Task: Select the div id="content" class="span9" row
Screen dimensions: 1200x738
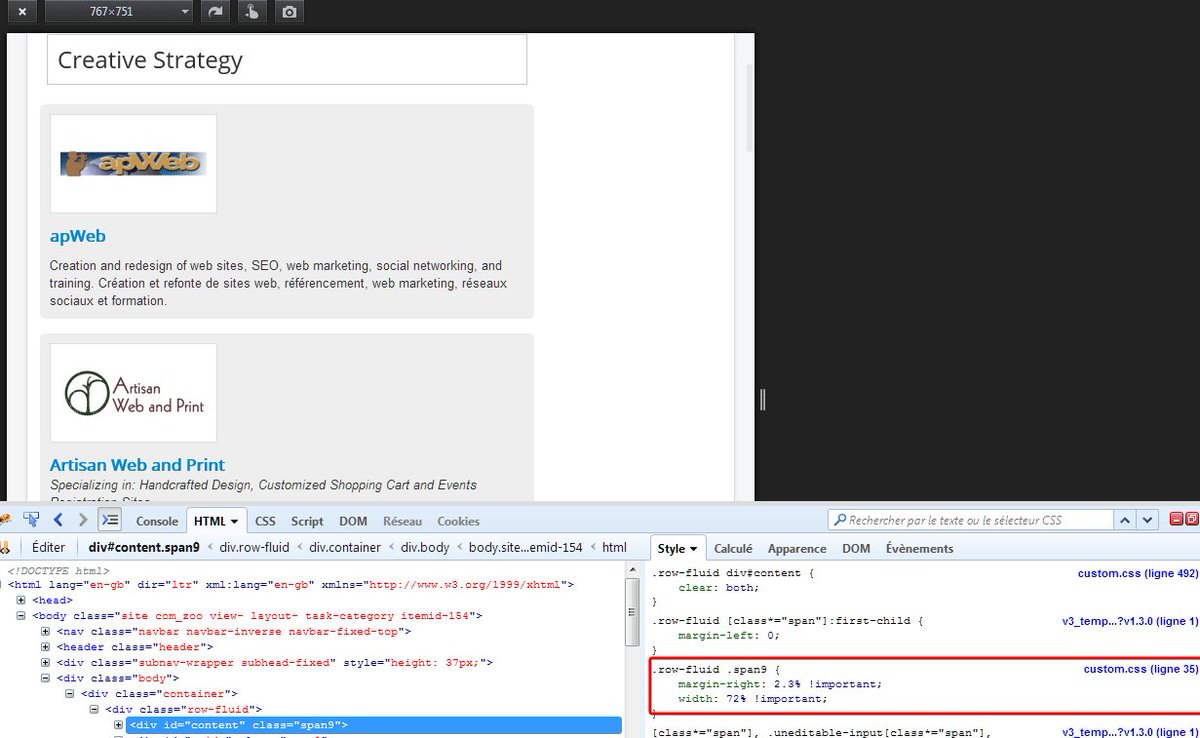Action: [x=374, y=725]
